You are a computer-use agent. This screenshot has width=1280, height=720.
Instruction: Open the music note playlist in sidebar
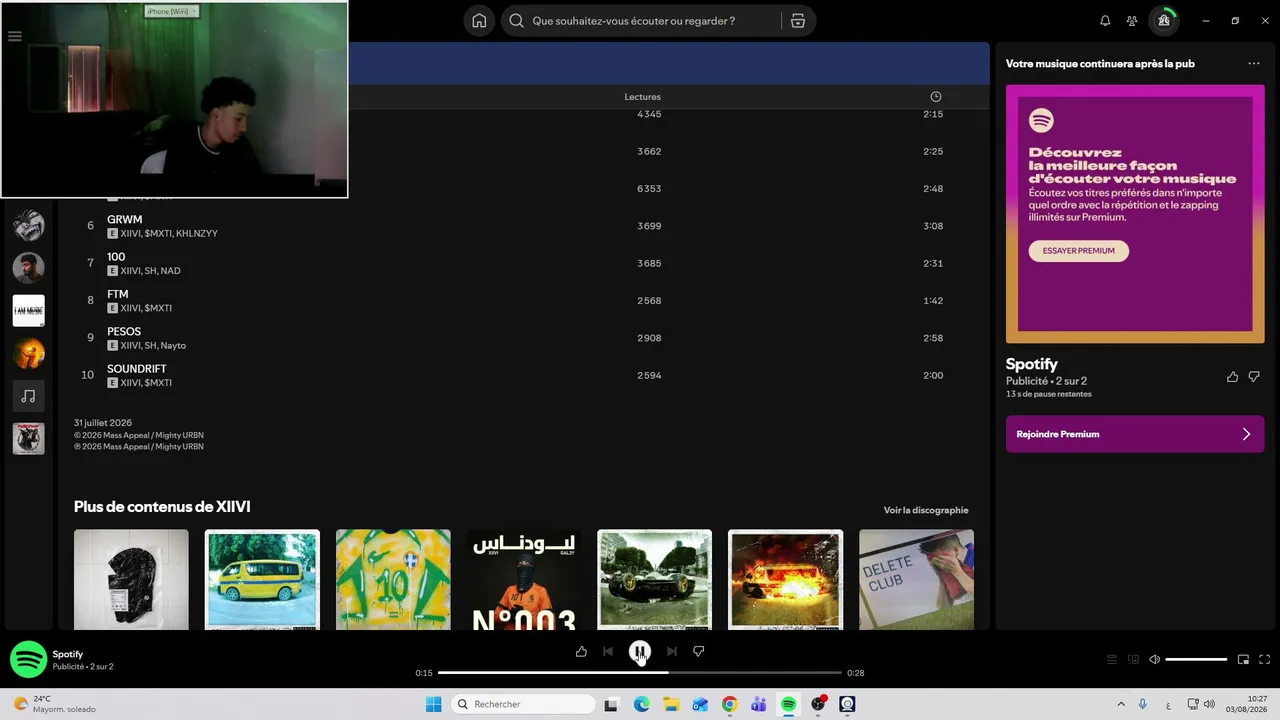click(x=28, y=396)
